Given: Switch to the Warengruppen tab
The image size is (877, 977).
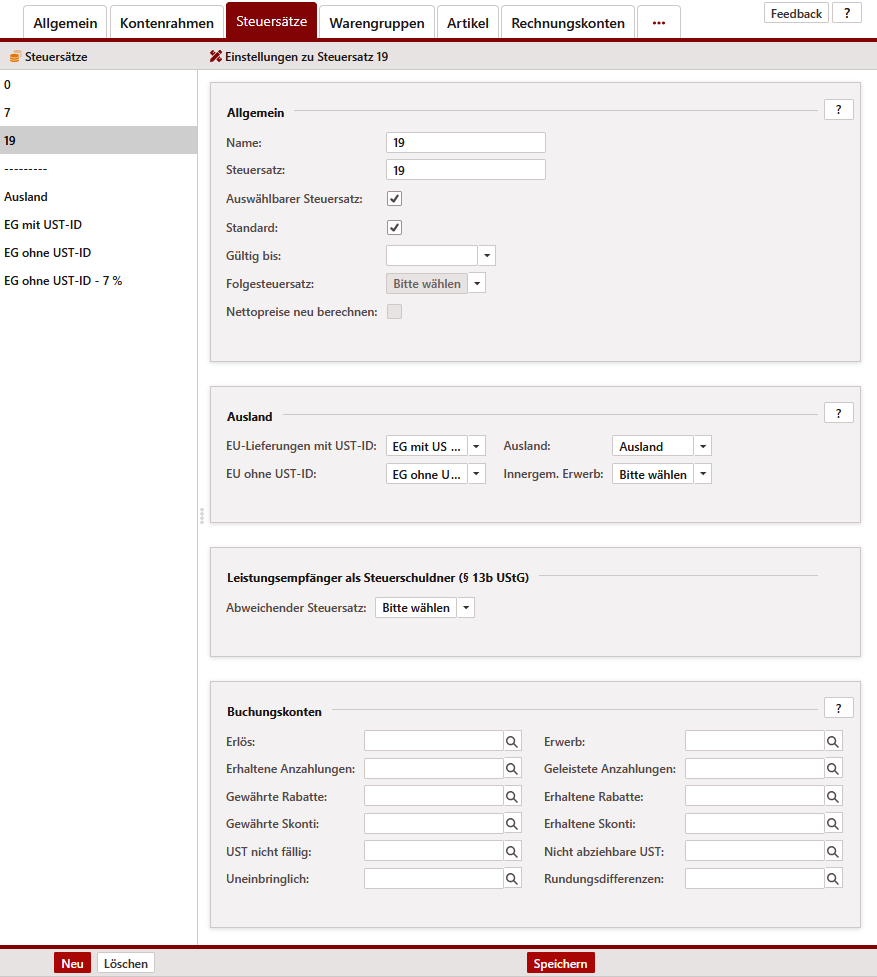Looking at the screenshot, I should 377,23.
